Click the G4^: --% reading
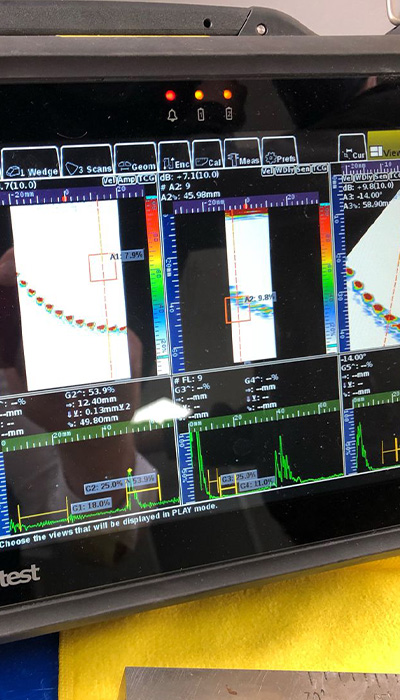Screen dimensions: 400x700 [264, 381]
